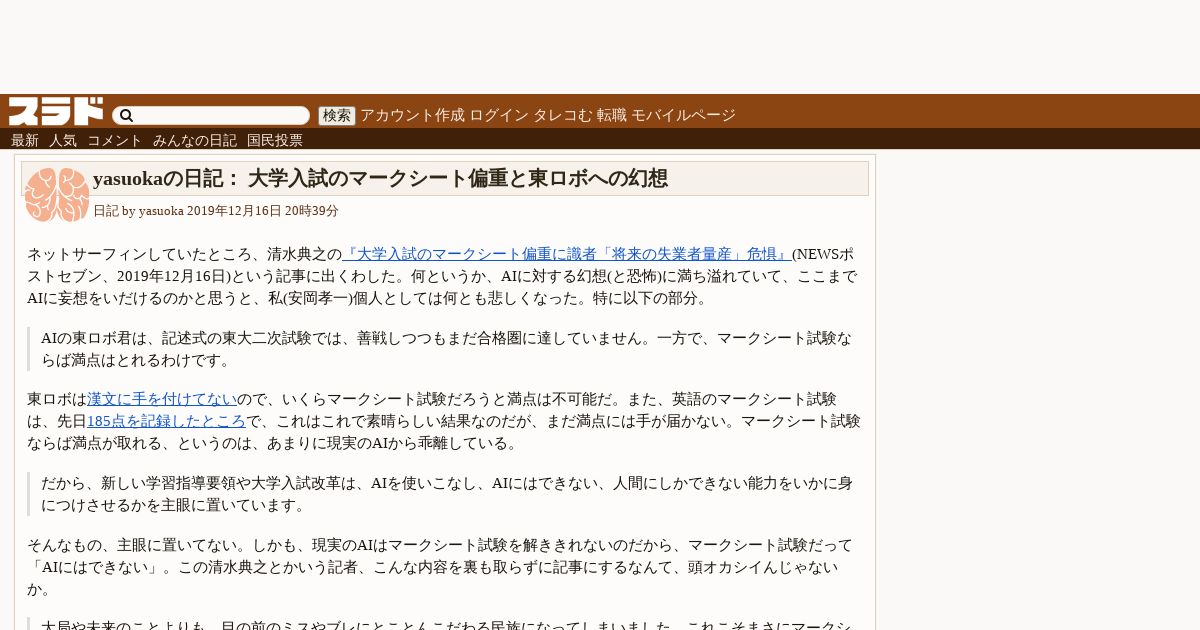This screenshot has height=630, width=1200.
Task: Open the diary title heading link
Action: point(380,179)
